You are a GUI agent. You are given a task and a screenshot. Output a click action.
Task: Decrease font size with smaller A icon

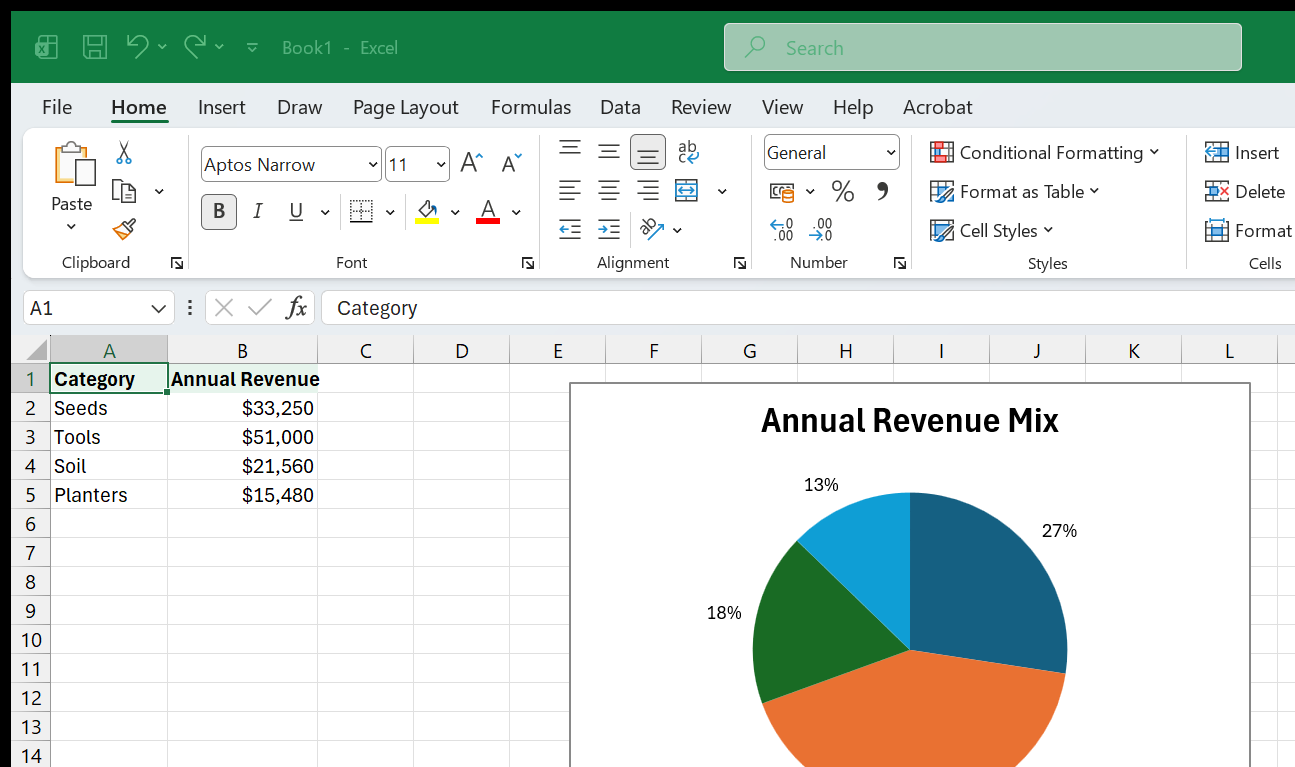click(512, 164)
